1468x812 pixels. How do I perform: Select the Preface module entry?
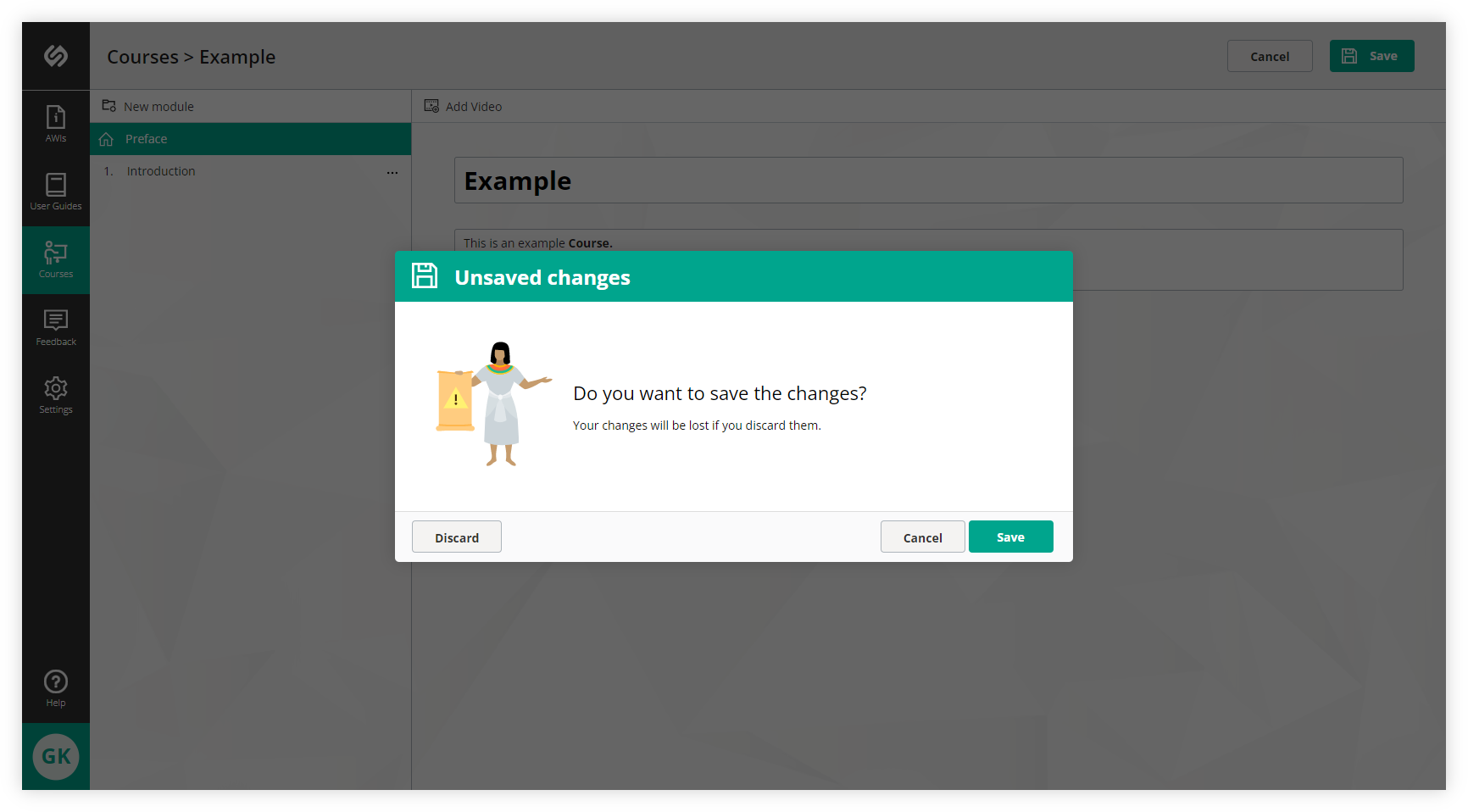[145, 139]
